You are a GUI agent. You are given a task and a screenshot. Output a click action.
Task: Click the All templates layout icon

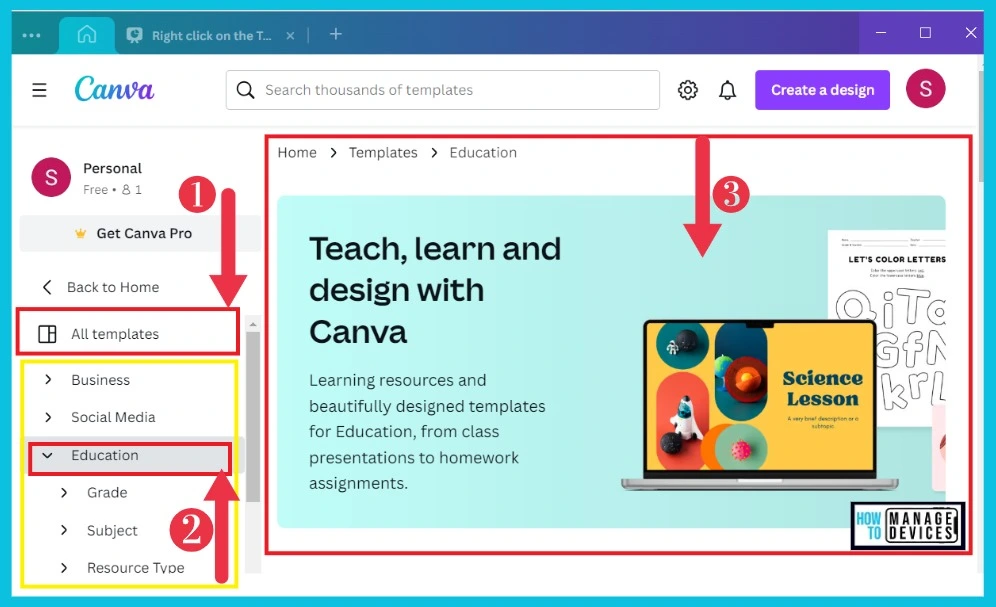click(x=48, y=334)
